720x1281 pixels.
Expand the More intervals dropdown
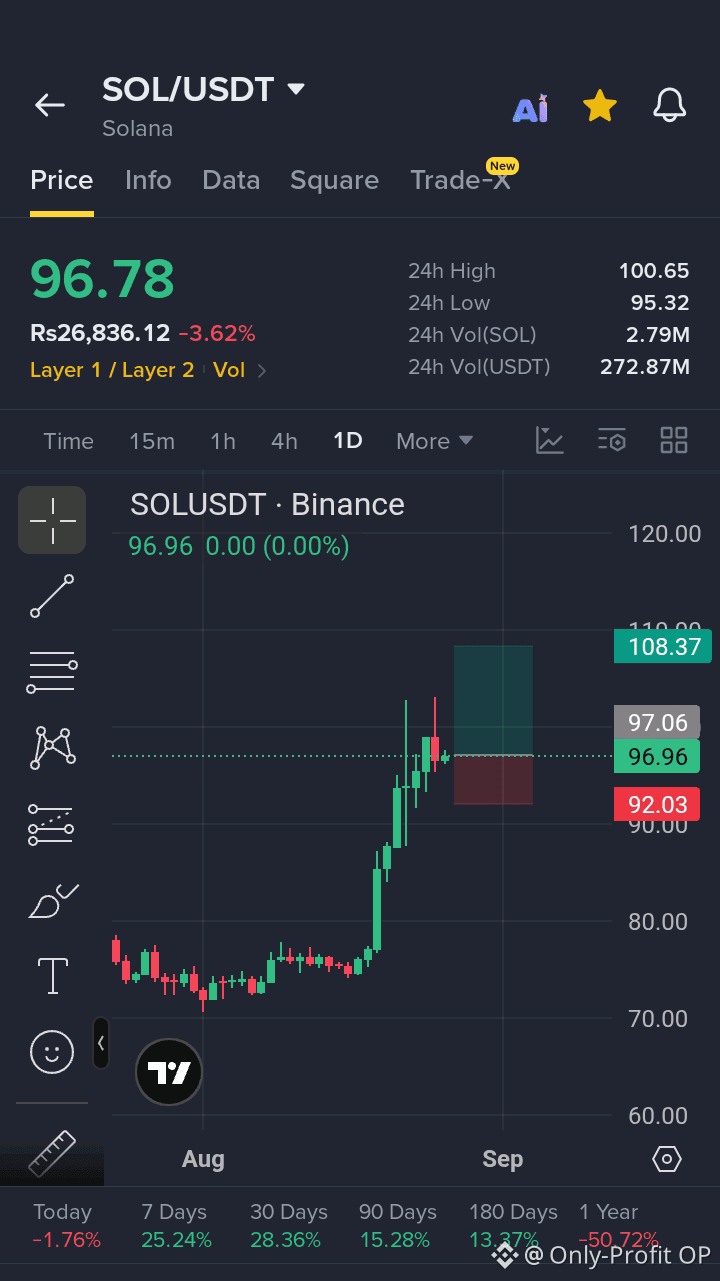pos(434,441)
